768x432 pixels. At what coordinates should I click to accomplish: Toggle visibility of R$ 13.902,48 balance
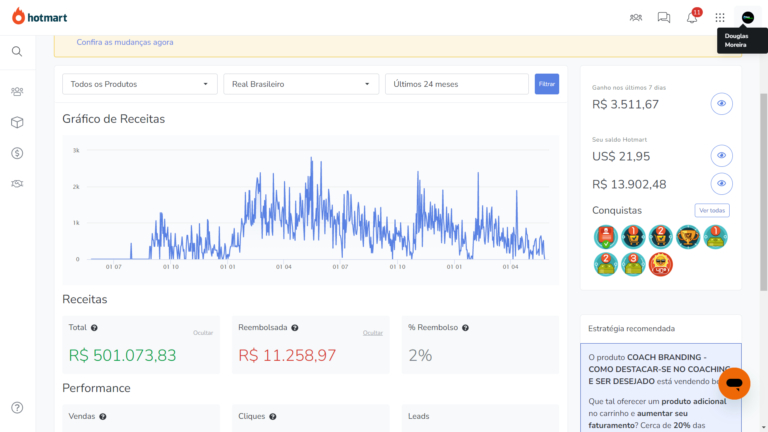point(721,183)
